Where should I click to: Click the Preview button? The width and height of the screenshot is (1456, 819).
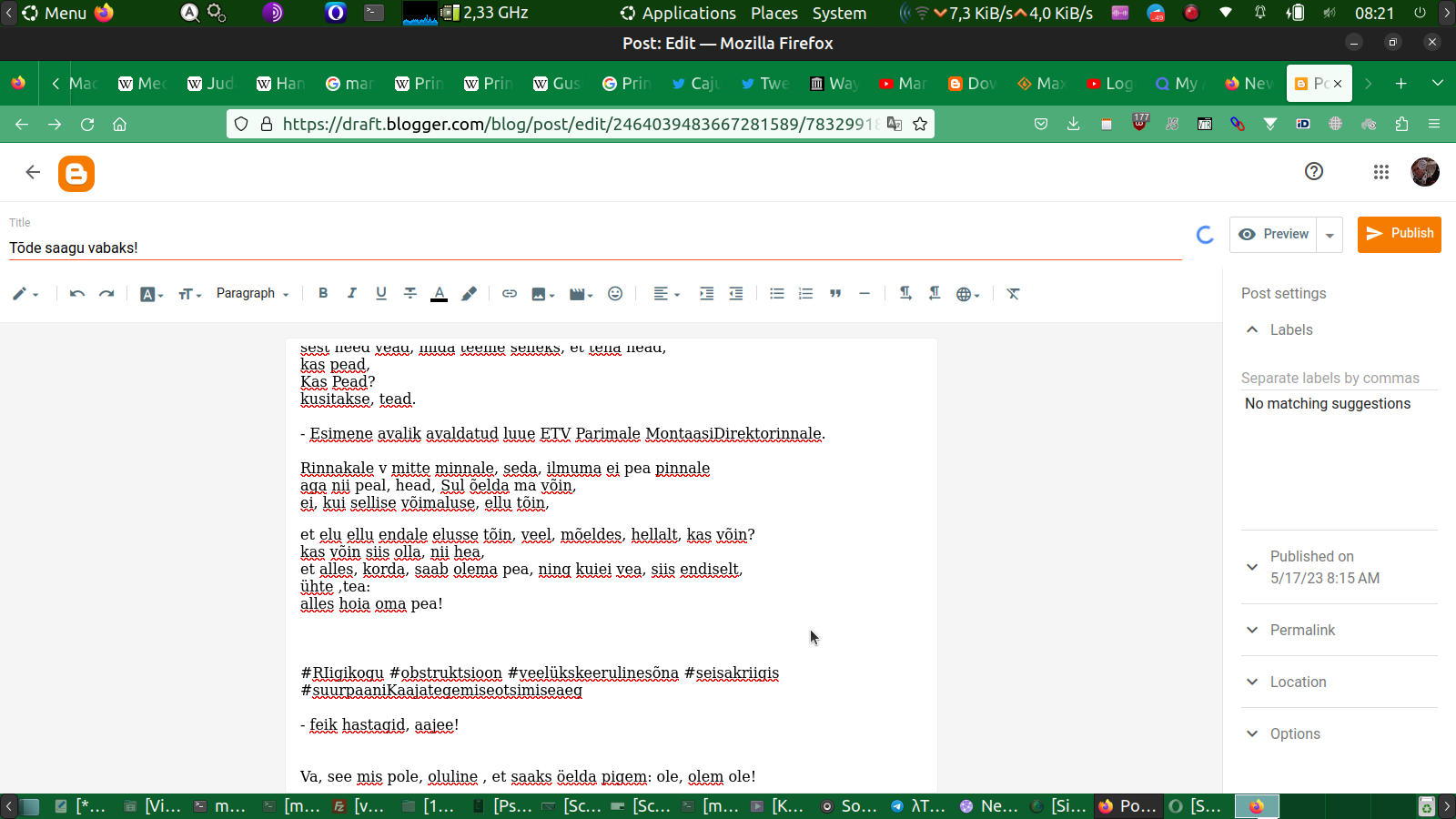[1273, 234]
